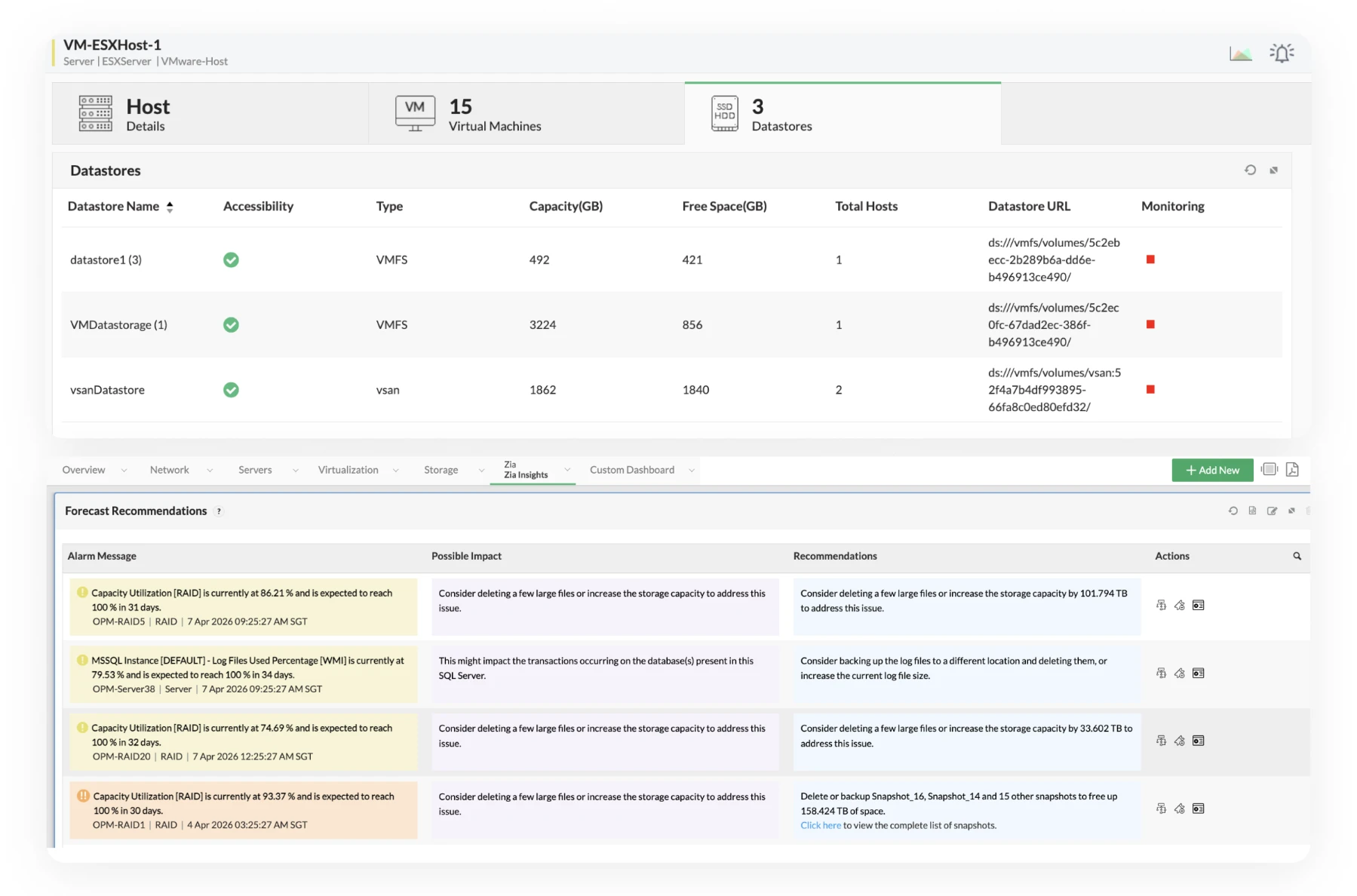Toggle monitoring red square for VMDatastorage (1)
1357x896 pixels.
point(1150,324)
